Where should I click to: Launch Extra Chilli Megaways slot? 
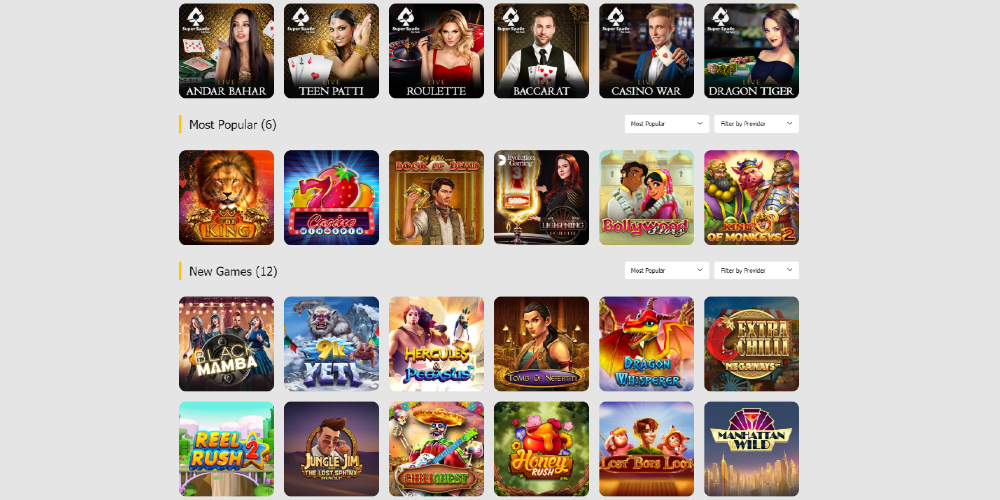(x=751, y=344)
